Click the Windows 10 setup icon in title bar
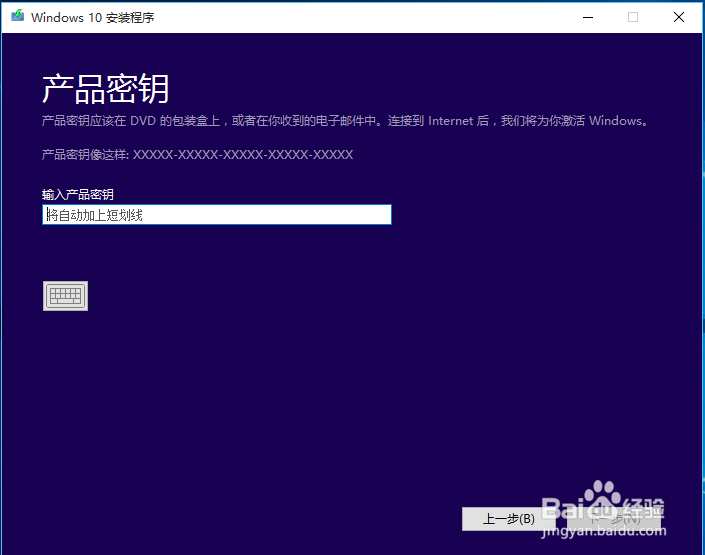 click(18, 16)
